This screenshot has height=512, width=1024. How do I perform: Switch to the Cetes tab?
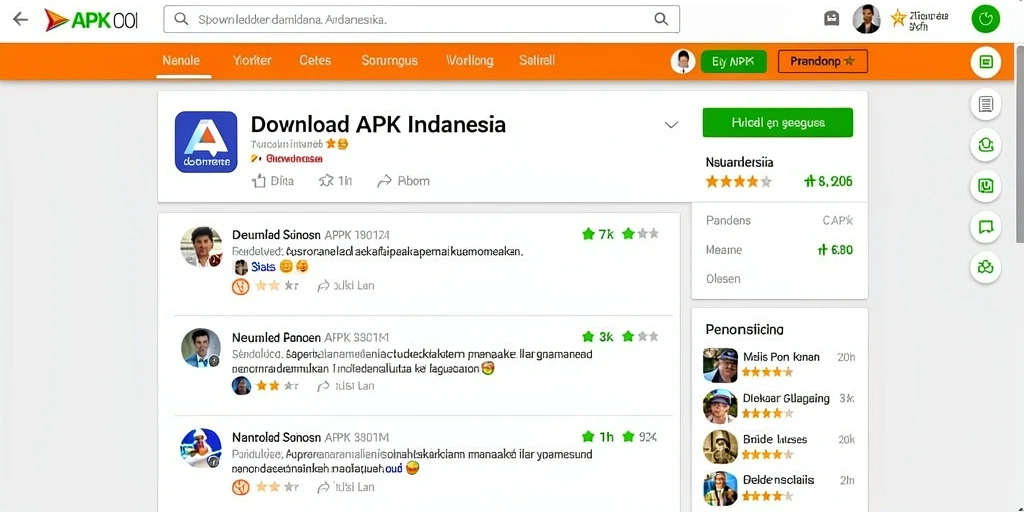pyautogui.click(x=315, y=61)
